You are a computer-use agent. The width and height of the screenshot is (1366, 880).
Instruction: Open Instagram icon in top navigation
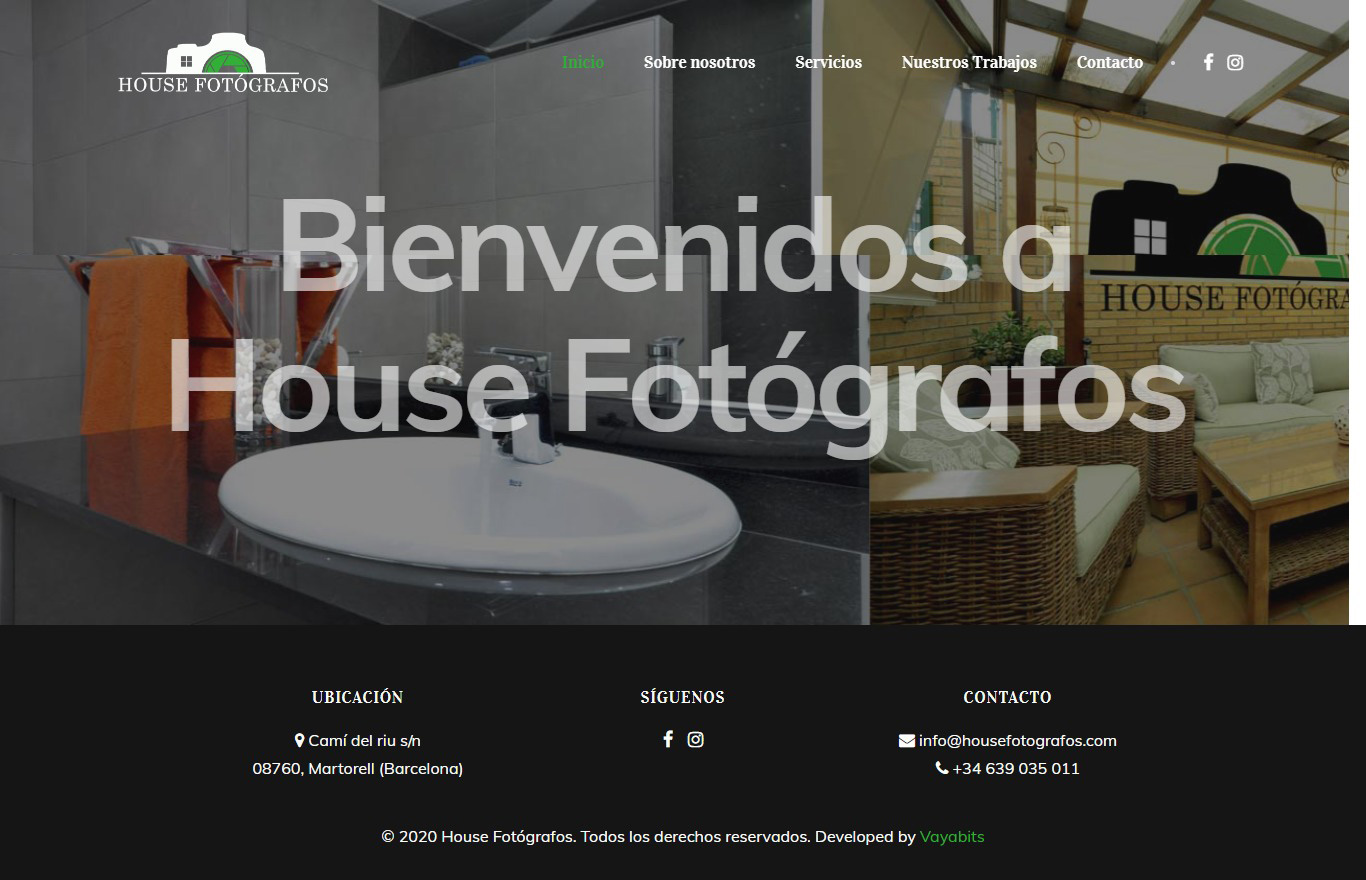pyautogui.click(x=1235, y=62)
